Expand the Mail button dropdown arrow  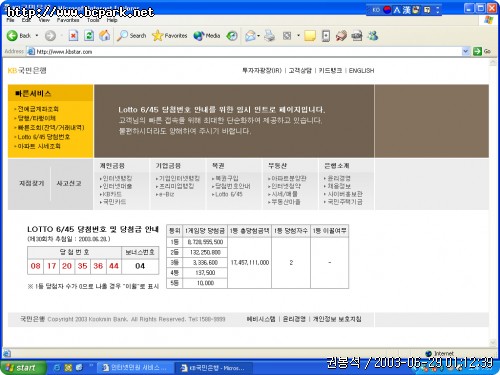point(259,36)
